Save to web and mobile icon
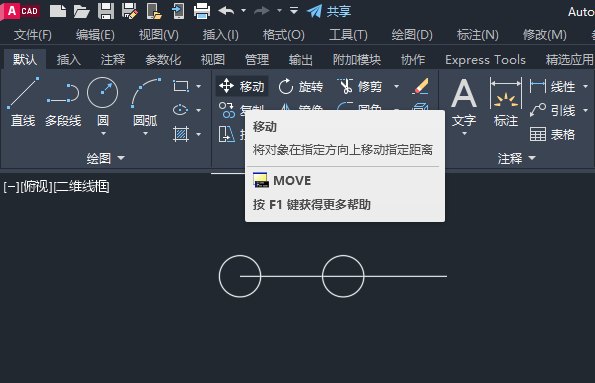 178,11
